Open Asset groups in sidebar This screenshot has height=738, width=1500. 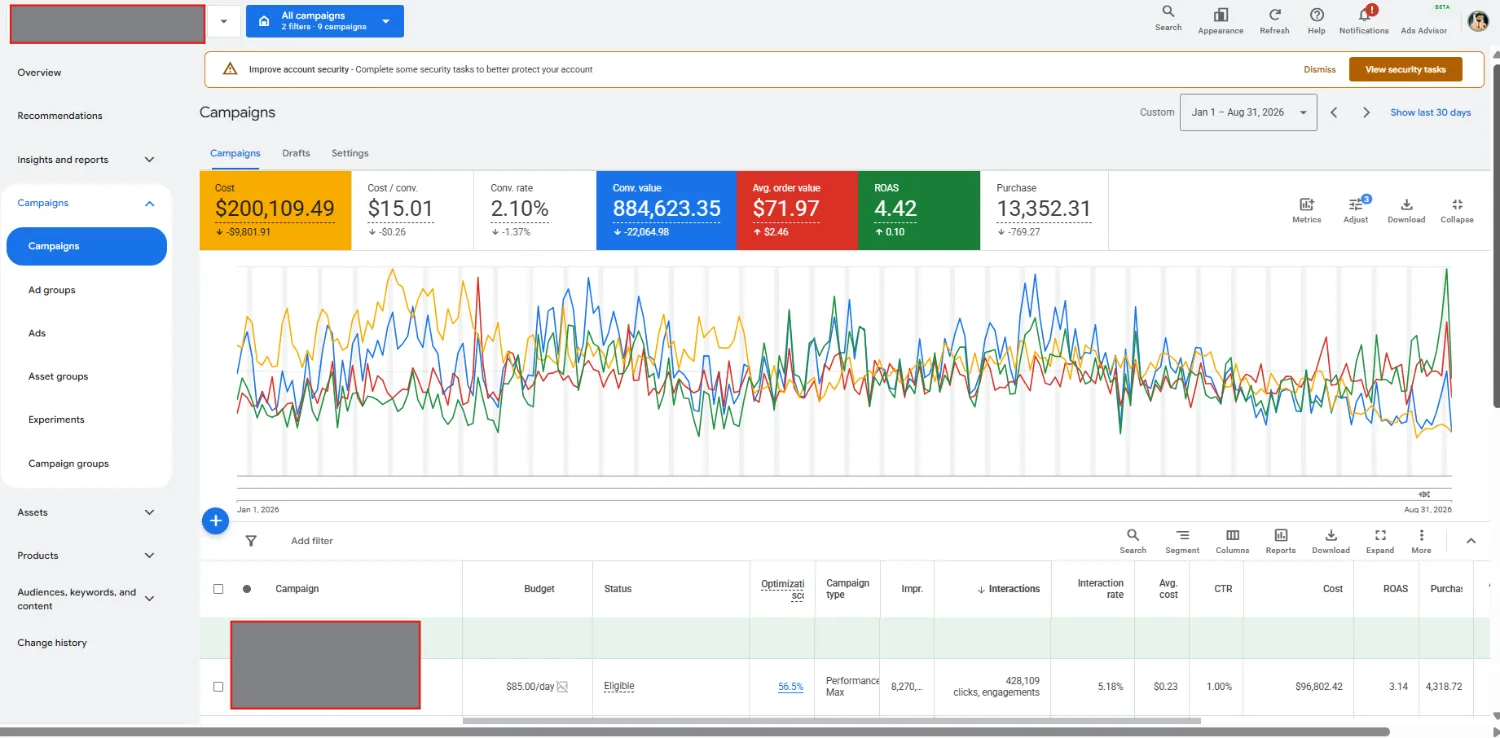coord(58,376)
